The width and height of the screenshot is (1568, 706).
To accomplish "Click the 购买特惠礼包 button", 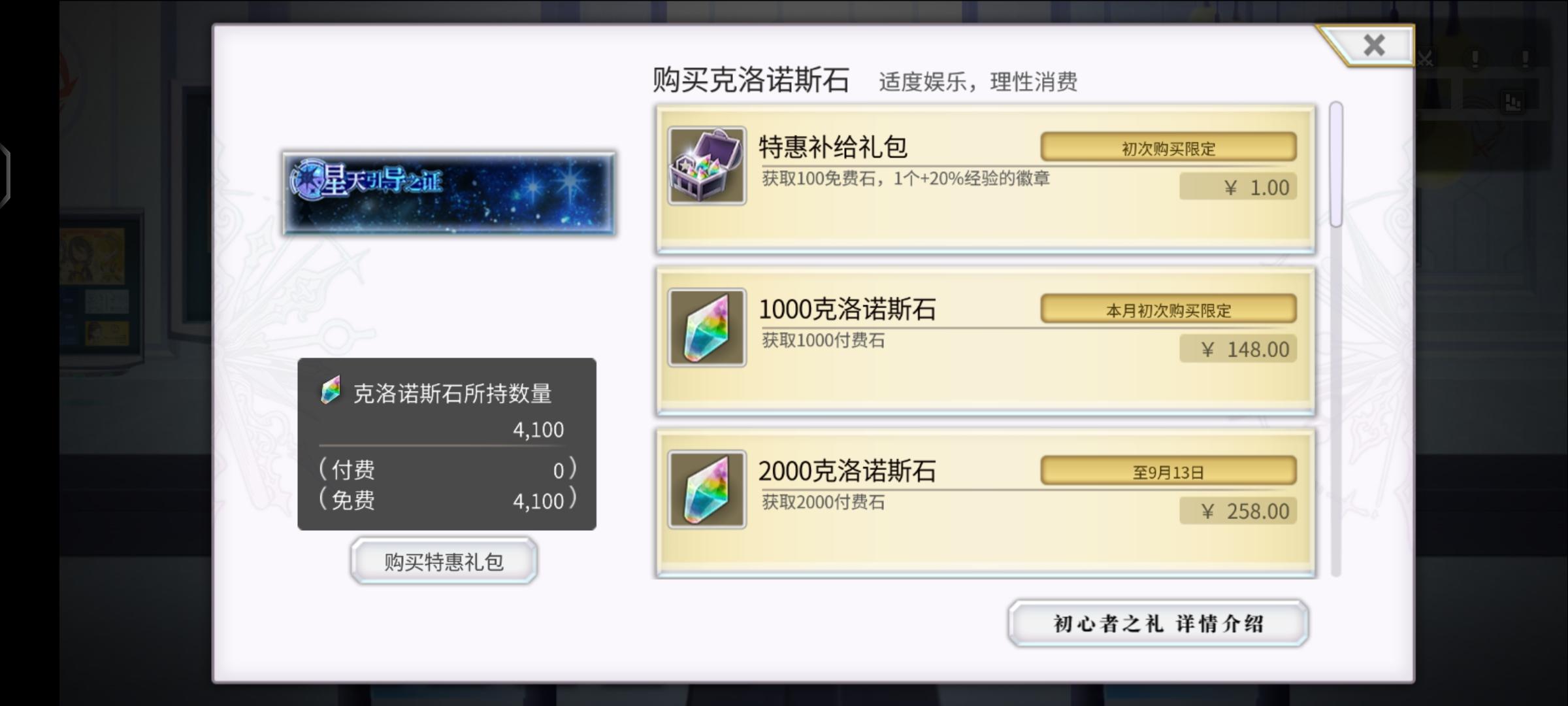I will (444, 562).
